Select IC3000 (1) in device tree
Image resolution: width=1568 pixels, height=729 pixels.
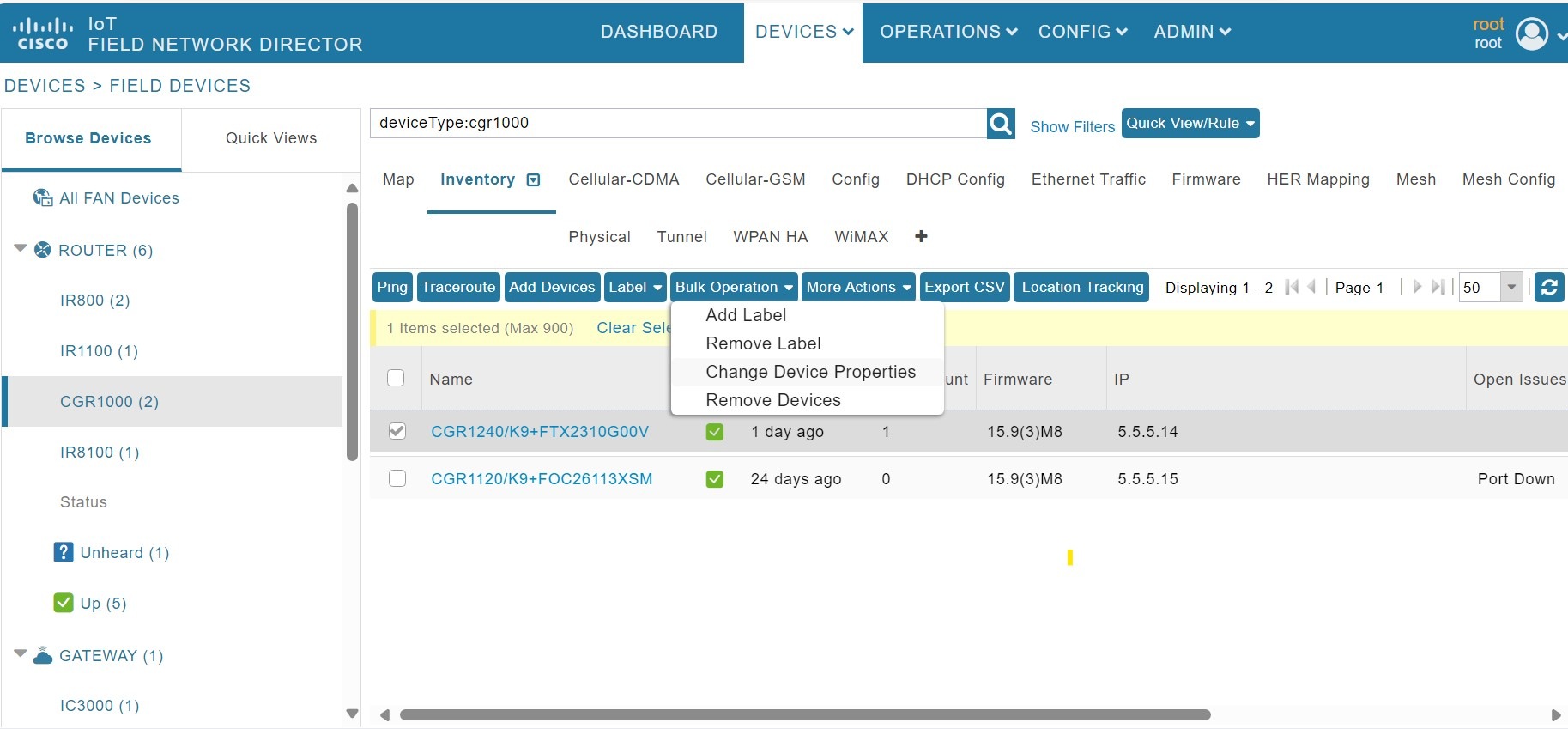100,706
